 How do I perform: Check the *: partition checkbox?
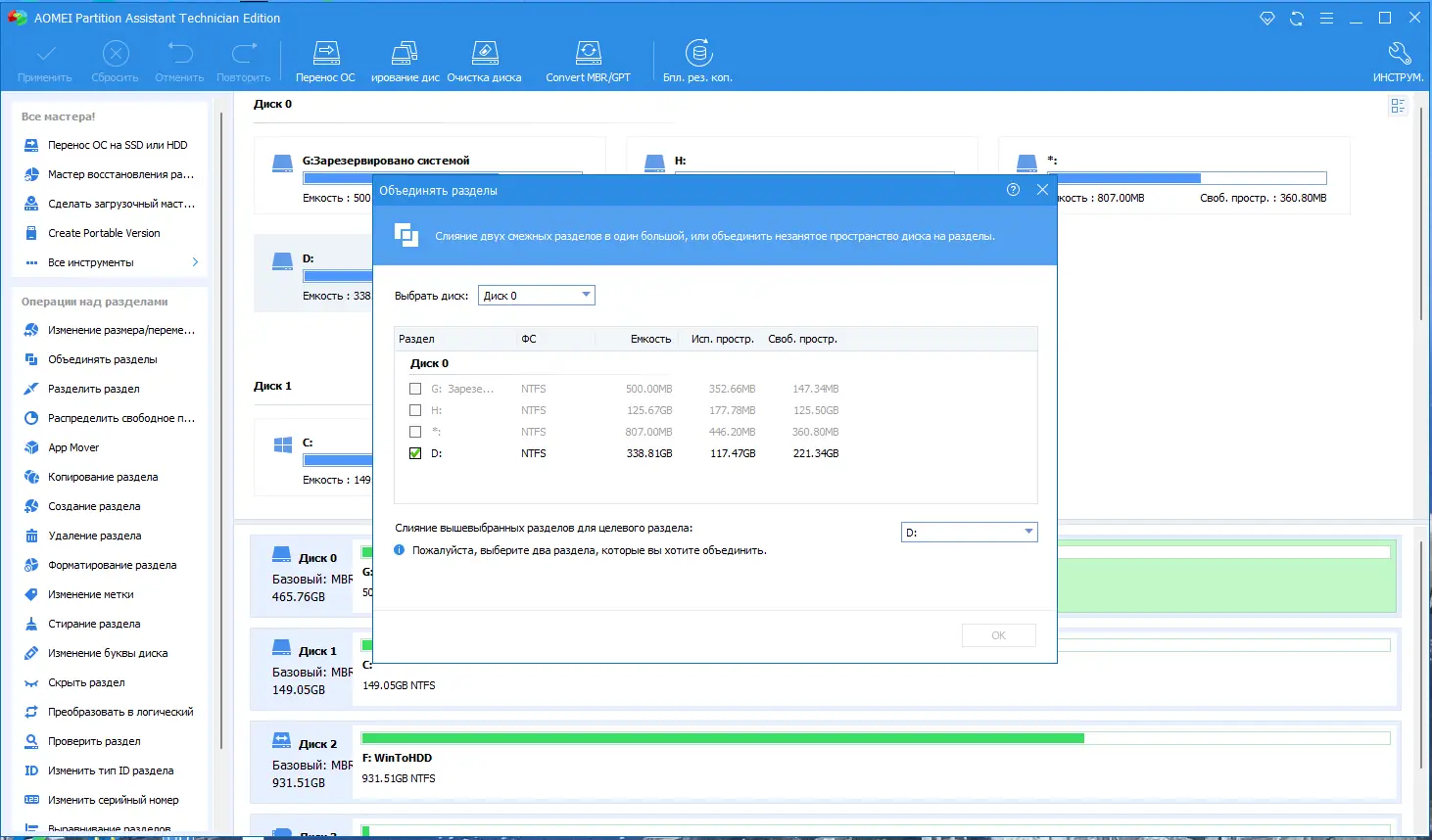click(x=415, y=432)
